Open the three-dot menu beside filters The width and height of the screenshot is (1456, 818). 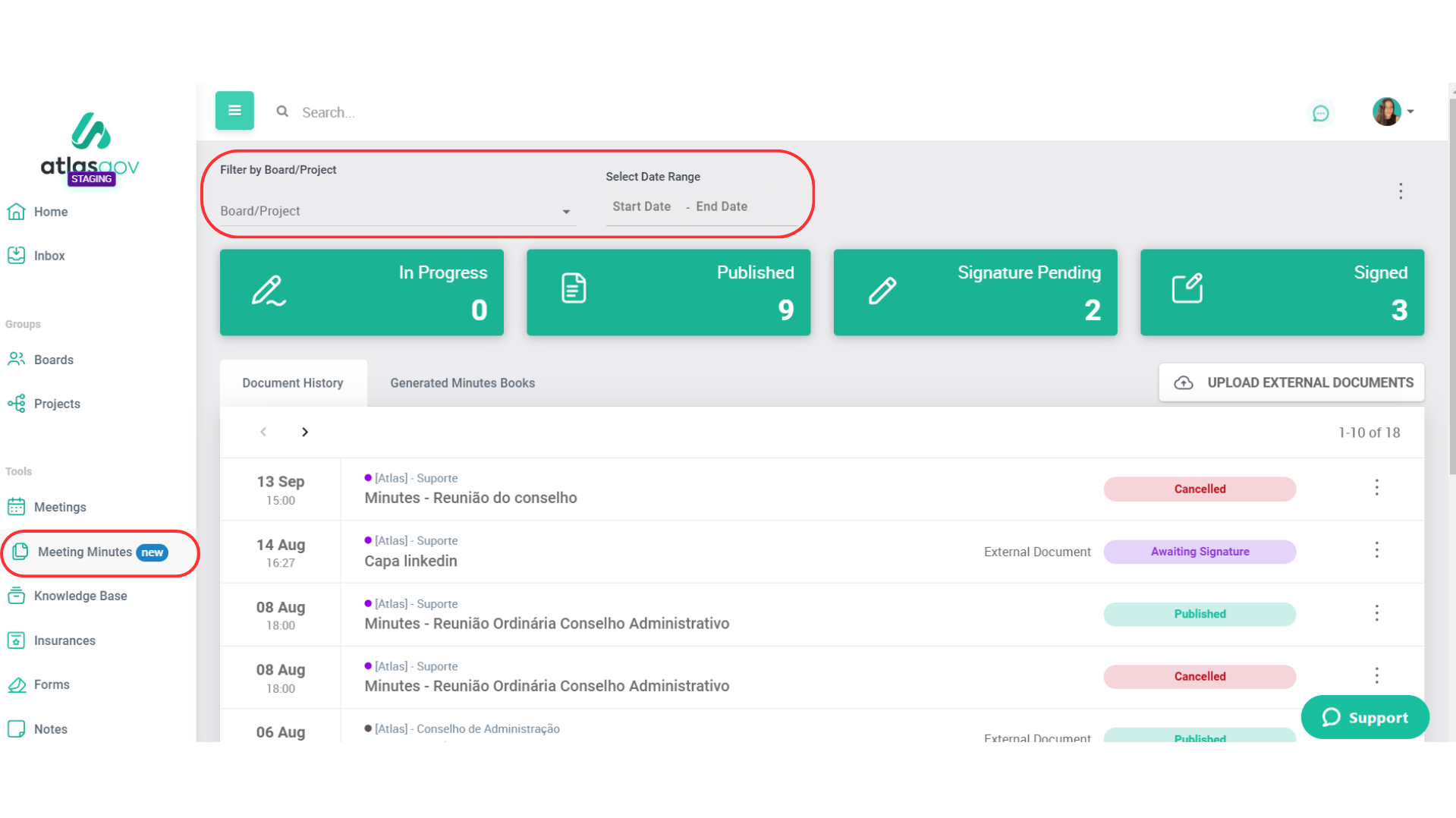1400,191
